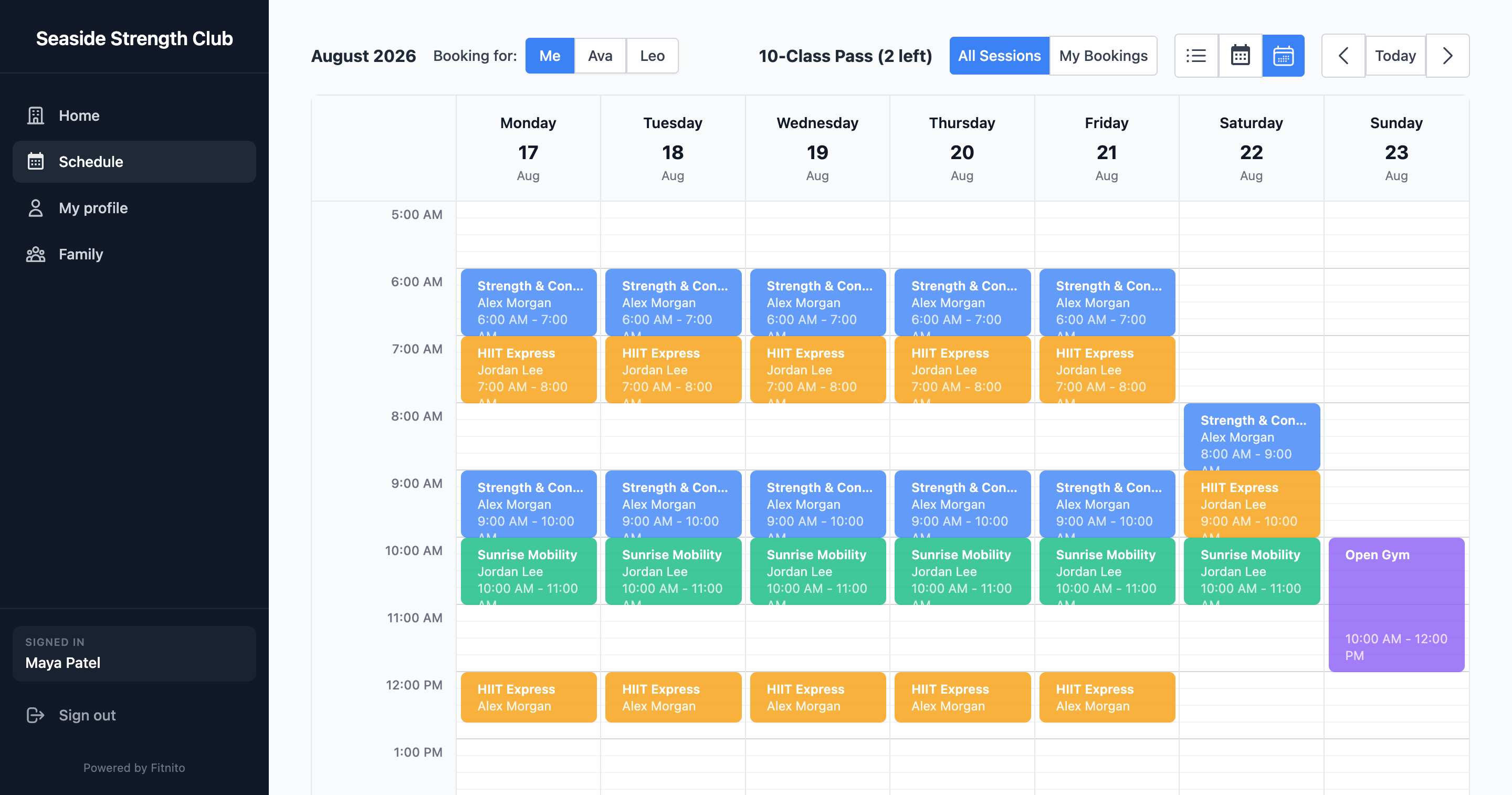Open Monday 6:00 AM Strength & Conditioning session
Viewport: 1512px width, 795px height.
[529, 302]
